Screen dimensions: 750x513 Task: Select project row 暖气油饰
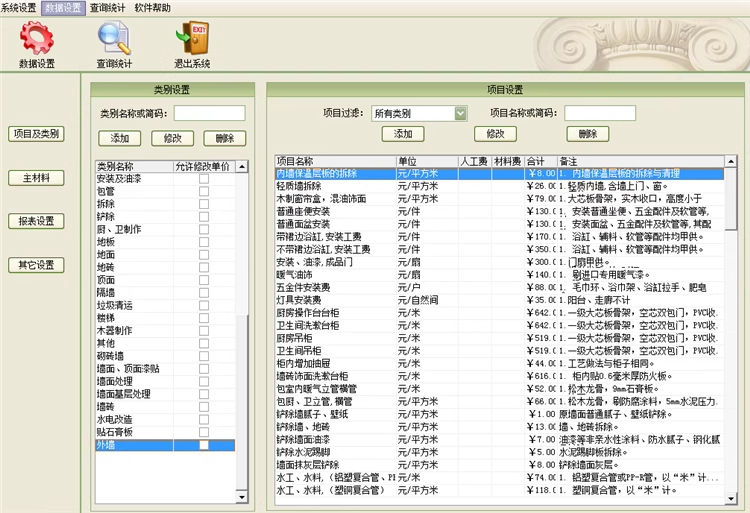500,275
